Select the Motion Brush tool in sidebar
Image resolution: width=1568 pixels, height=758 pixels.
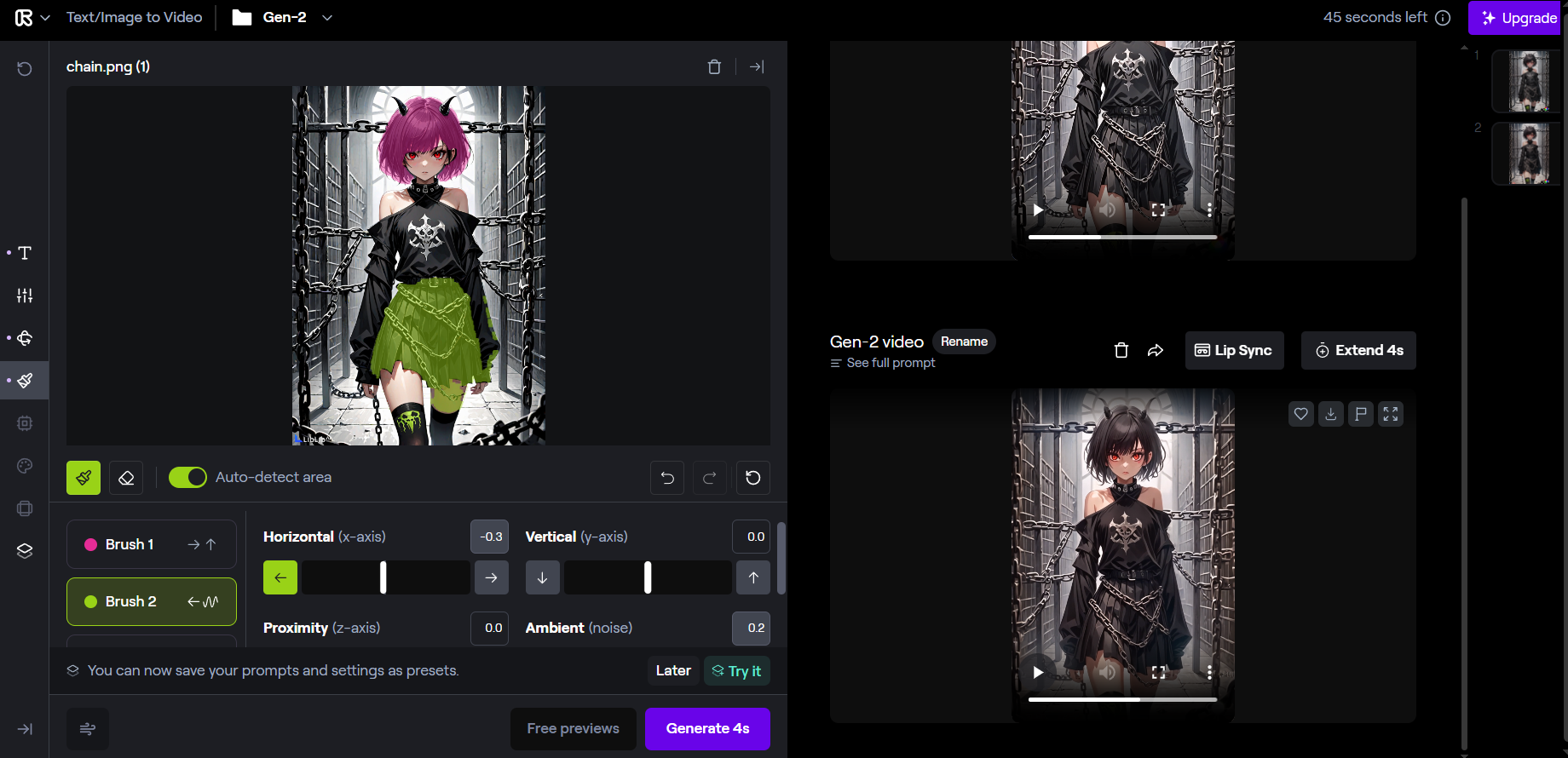point(25,381)
